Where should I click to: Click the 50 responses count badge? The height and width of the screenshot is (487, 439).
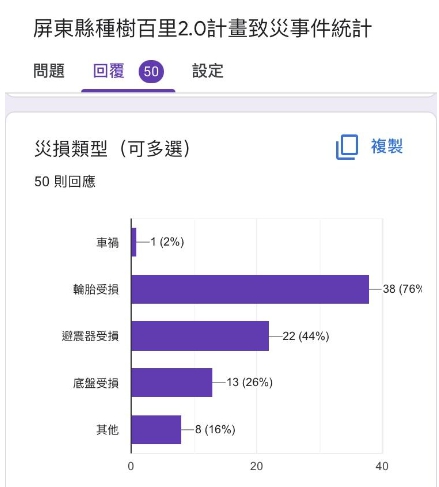[x=151, y=71]
